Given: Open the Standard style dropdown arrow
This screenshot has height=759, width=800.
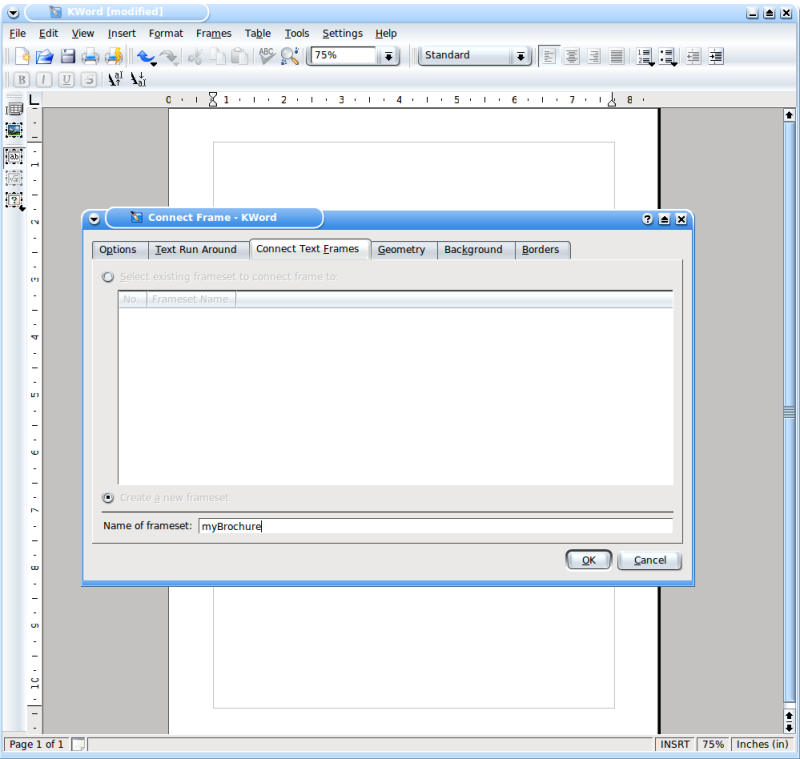Looking at the screenshot, I should click(520, 56).
